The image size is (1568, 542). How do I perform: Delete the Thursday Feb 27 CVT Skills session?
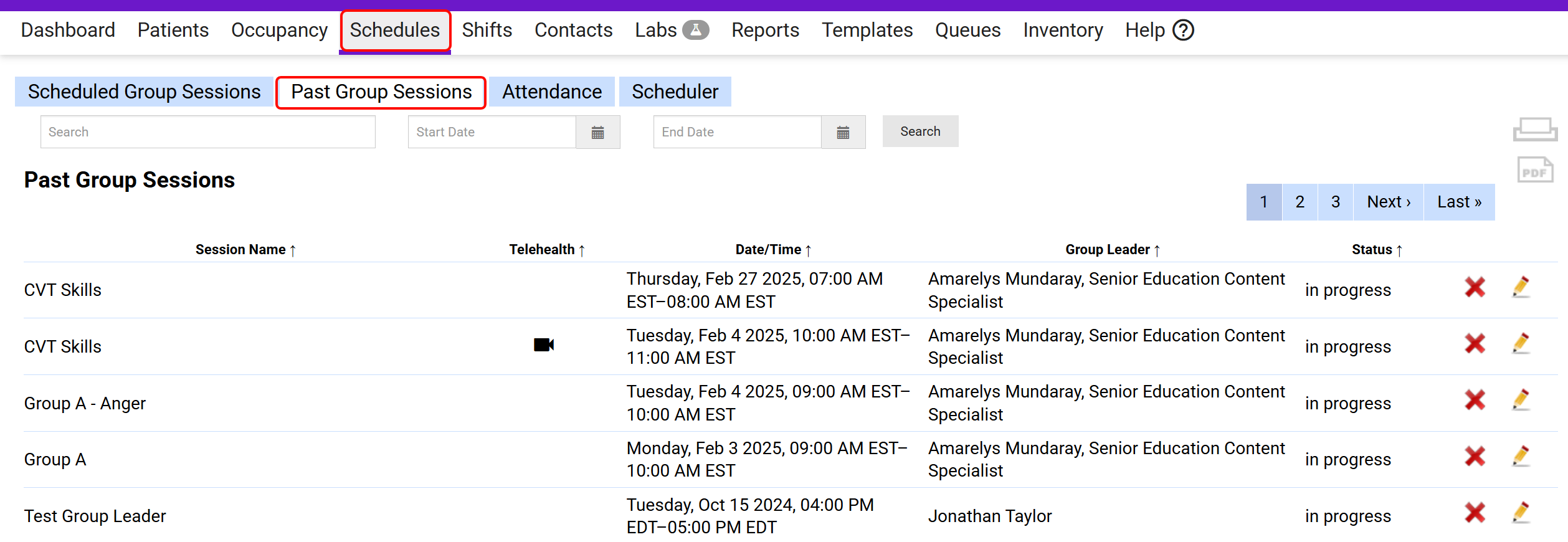tap(1475, 287)
